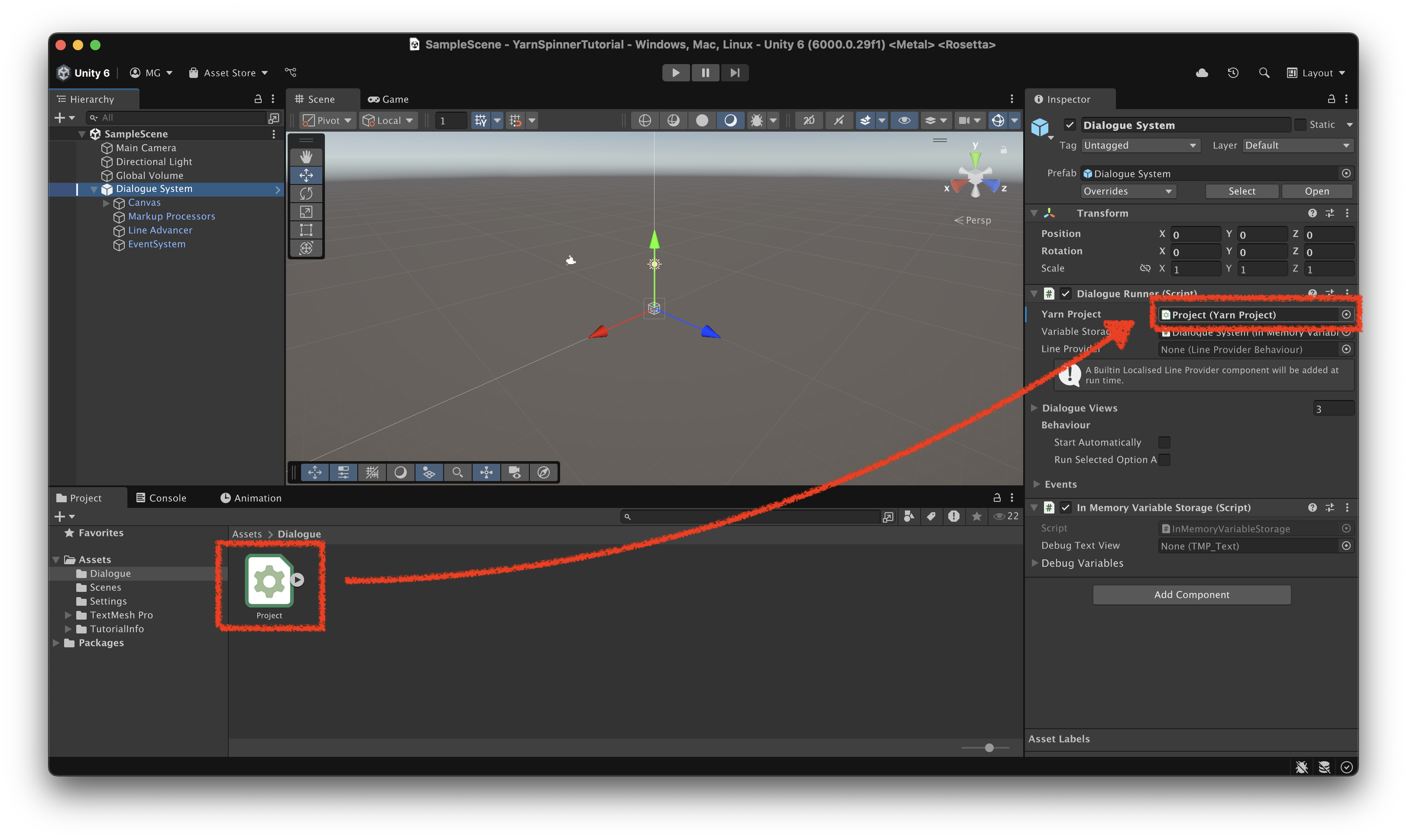Lock the Inspector panel
Screen dimensions: 1407x840
pos(1331,99)
